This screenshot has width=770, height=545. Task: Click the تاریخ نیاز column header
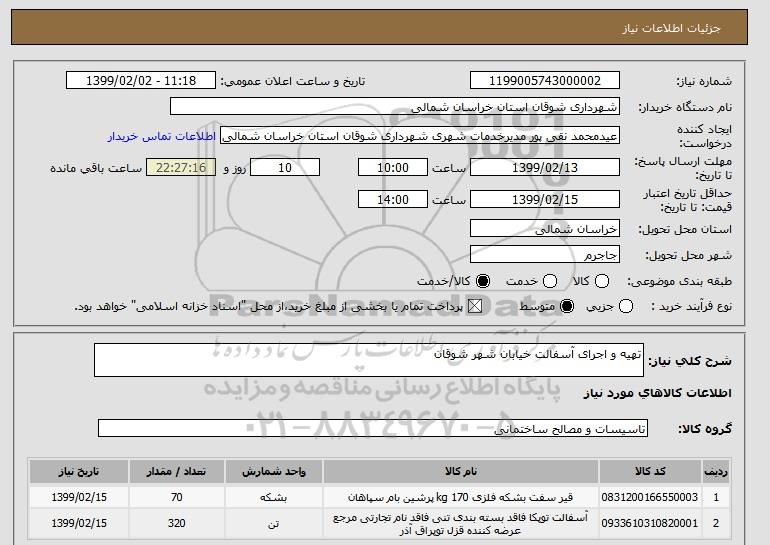coord(79,471)
